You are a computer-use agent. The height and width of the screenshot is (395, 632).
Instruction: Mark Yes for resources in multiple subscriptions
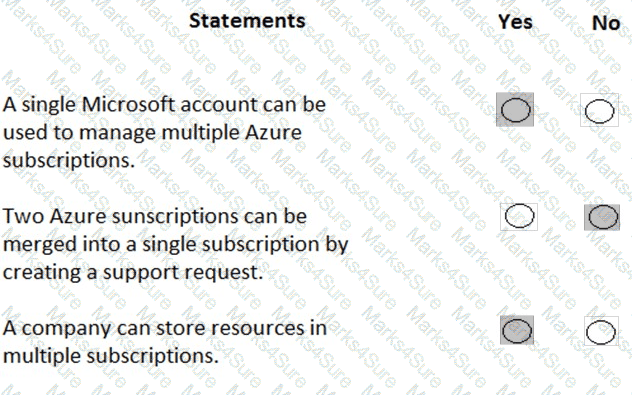point(517,330)
